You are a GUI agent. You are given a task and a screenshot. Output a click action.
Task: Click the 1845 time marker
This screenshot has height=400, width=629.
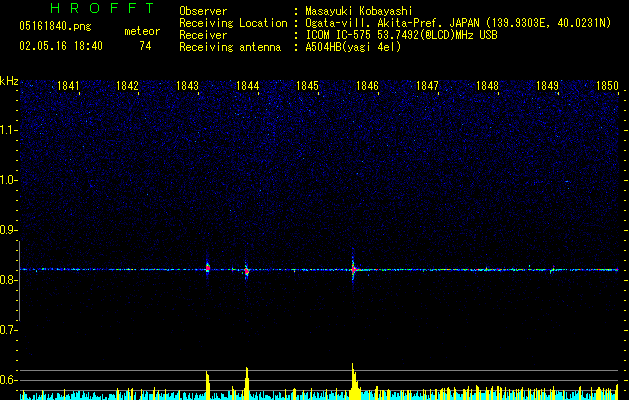[307, 86]
